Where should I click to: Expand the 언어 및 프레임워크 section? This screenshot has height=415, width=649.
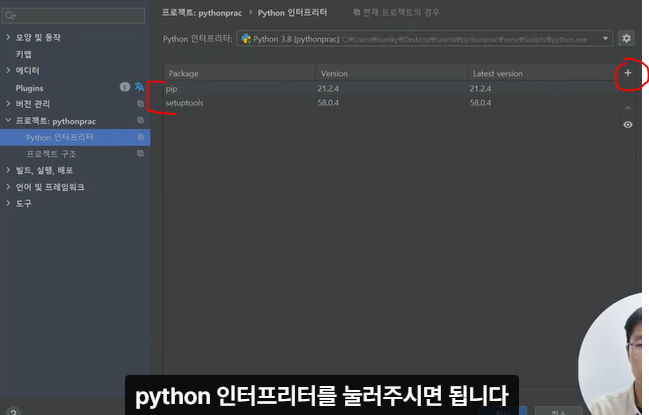point(8,187)
